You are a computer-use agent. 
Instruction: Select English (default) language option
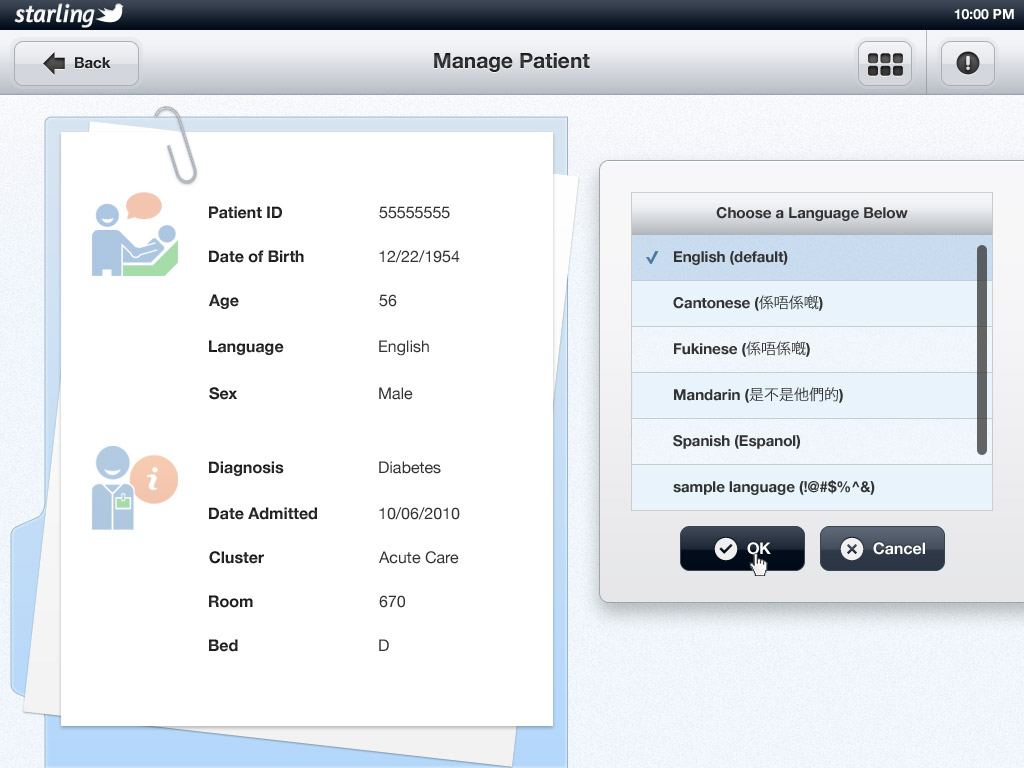pyautogui.click(x=730, y=257)
